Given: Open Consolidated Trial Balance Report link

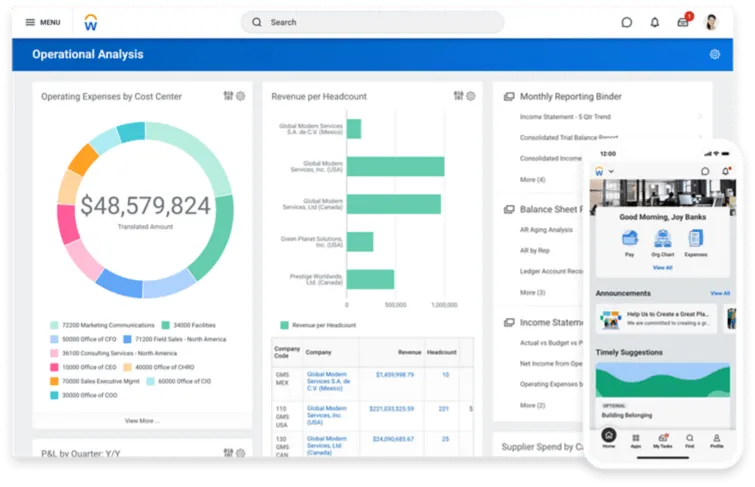Looking at the screenshot, I should tap(569, 137).
